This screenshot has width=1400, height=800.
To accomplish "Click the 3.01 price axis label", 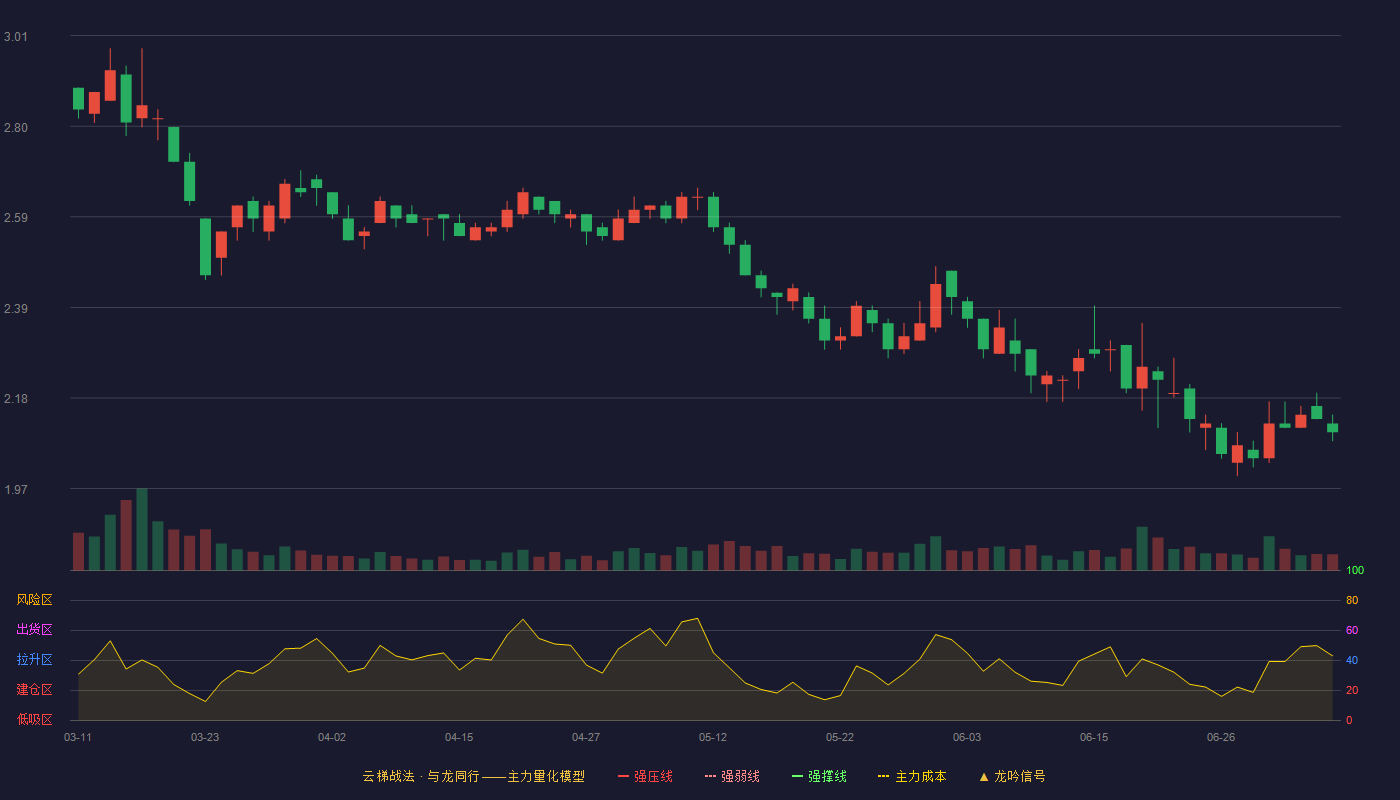I will 16,37.
